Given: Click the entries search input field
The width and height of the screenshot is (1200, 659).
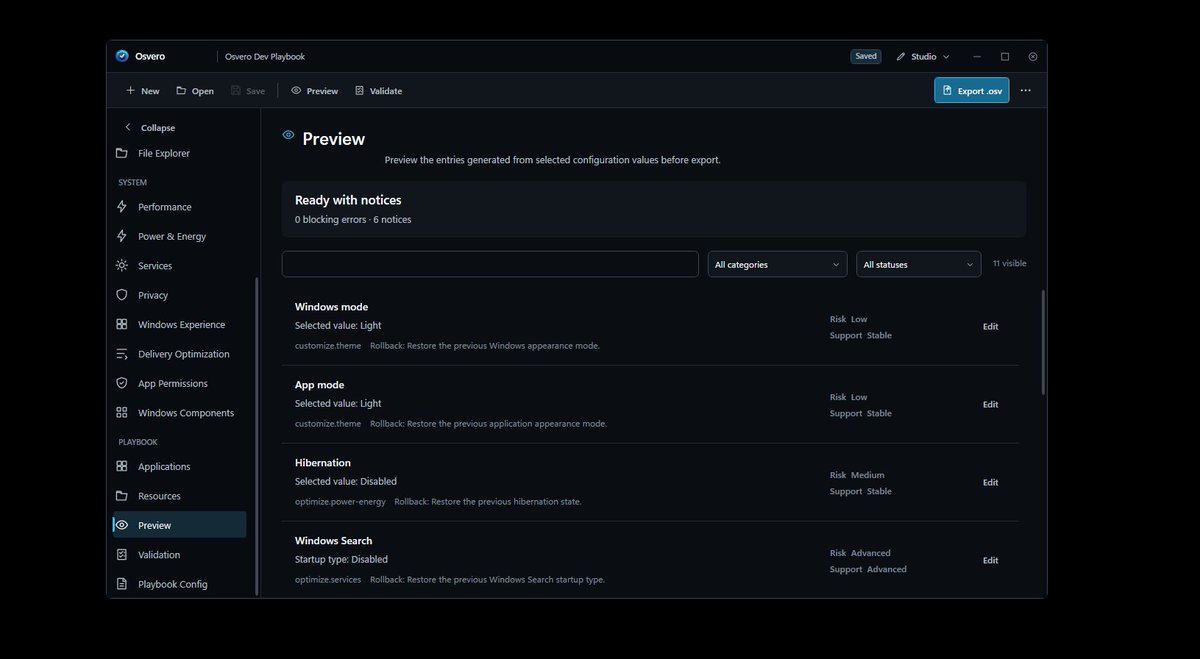Looking at the screenshot, I should [x=490, y=264].
